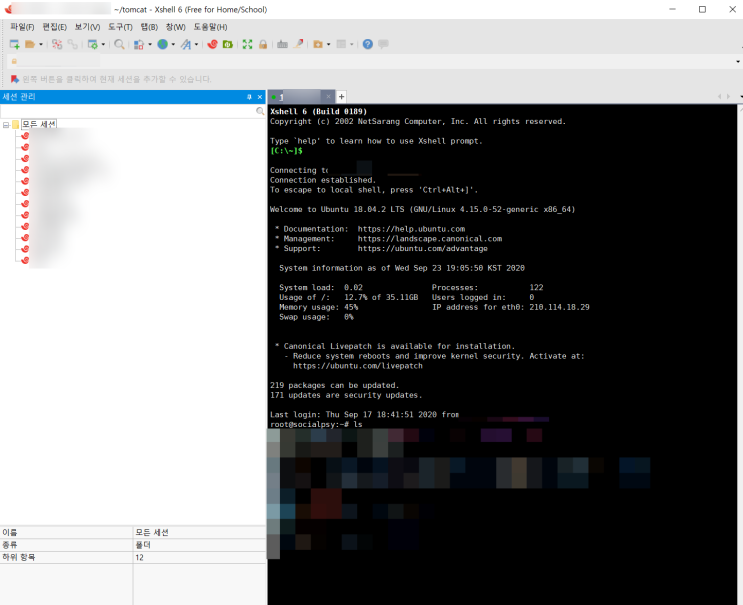Click the Highlight marker icon

click(x=299, y=44)
